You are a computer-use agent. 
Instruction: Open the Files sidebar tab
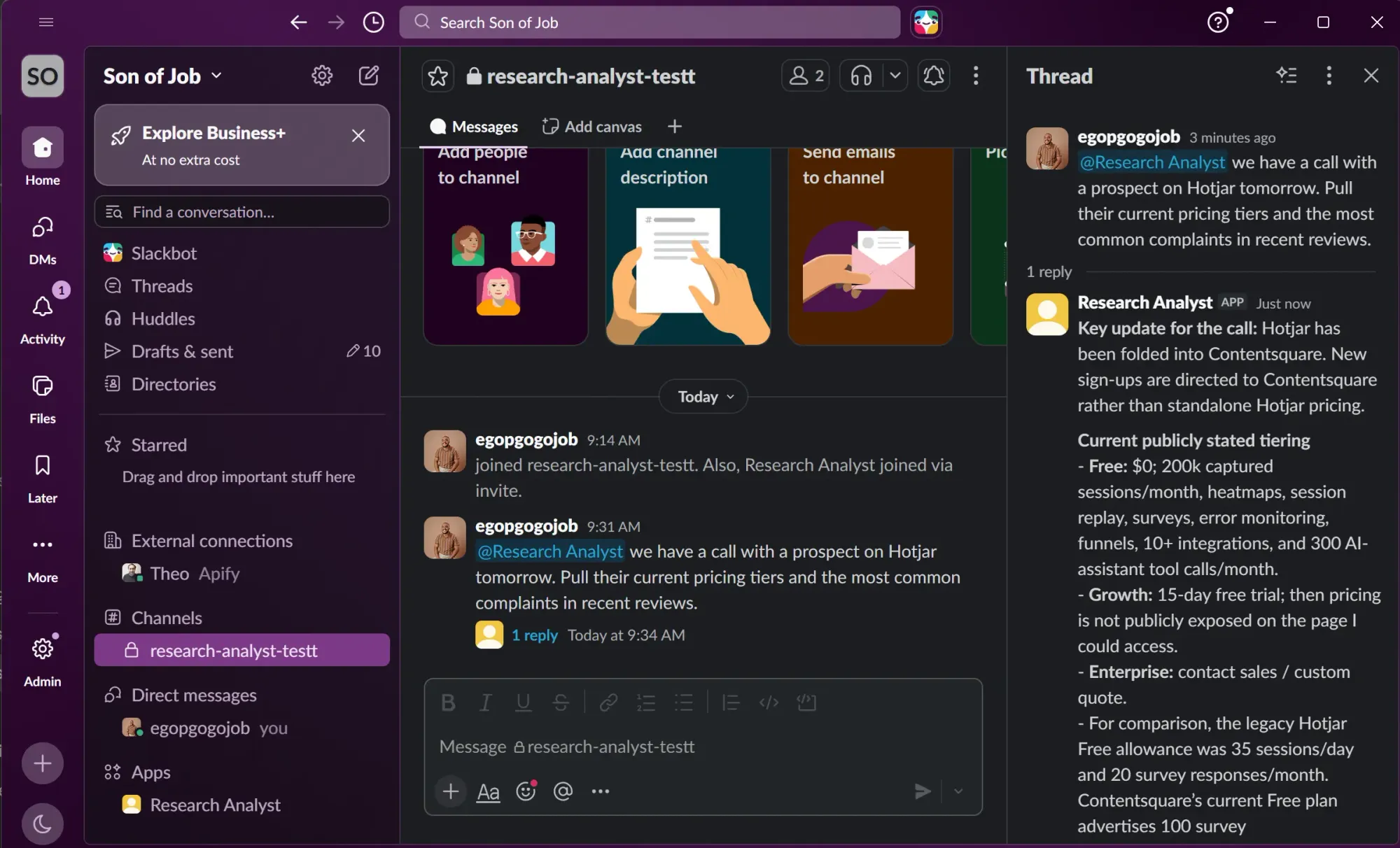[43, 400]
